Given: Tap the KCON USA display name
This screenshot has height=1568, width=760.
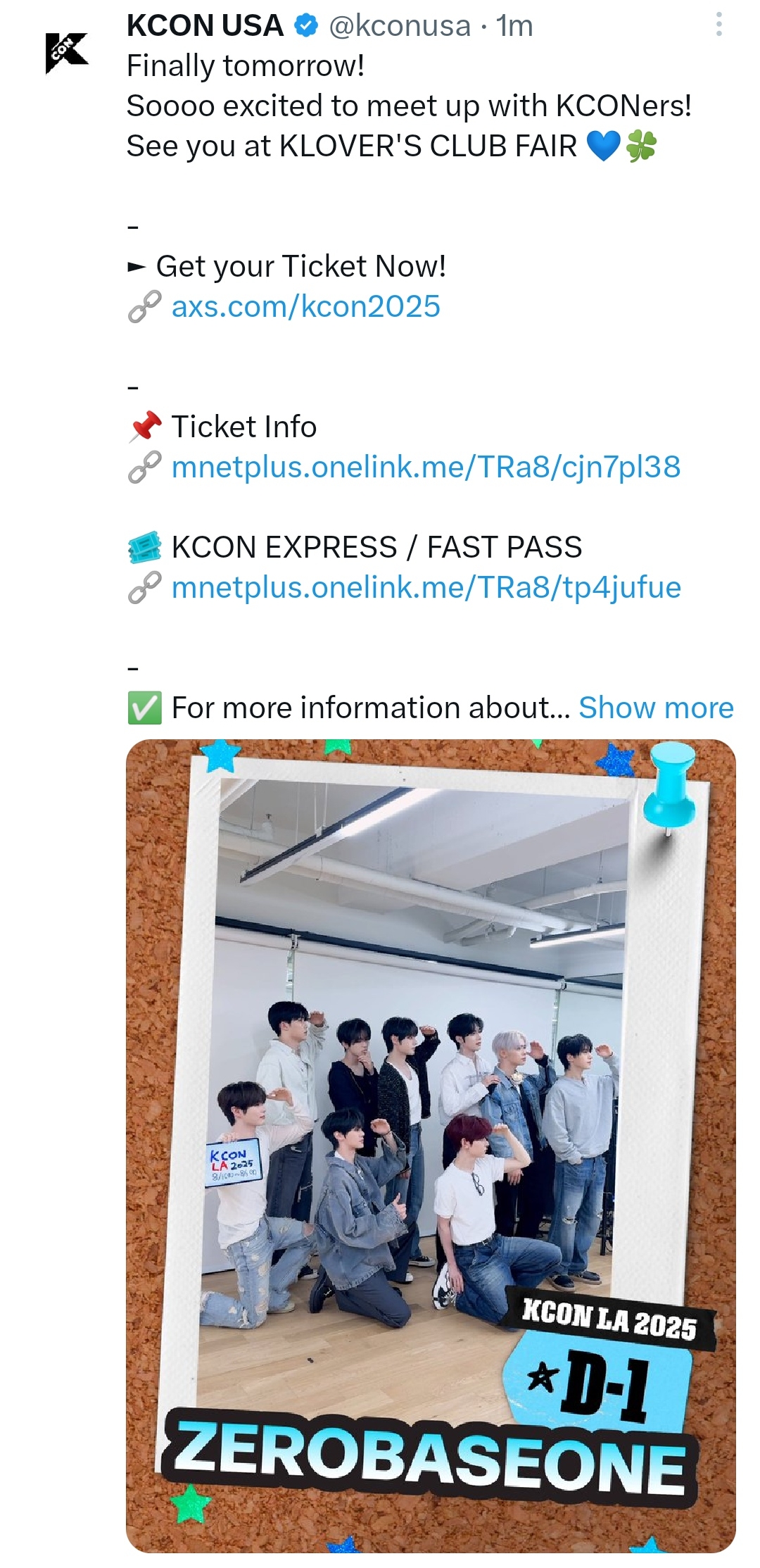Looking at the screenshot, I should [205, 26].
